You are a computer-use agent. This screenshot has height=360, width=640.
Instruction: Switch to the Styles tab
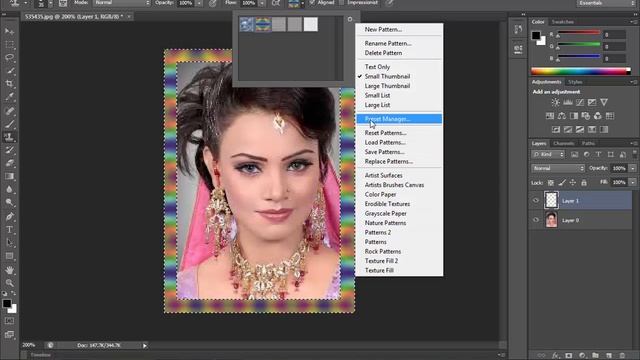click(575, 82)
